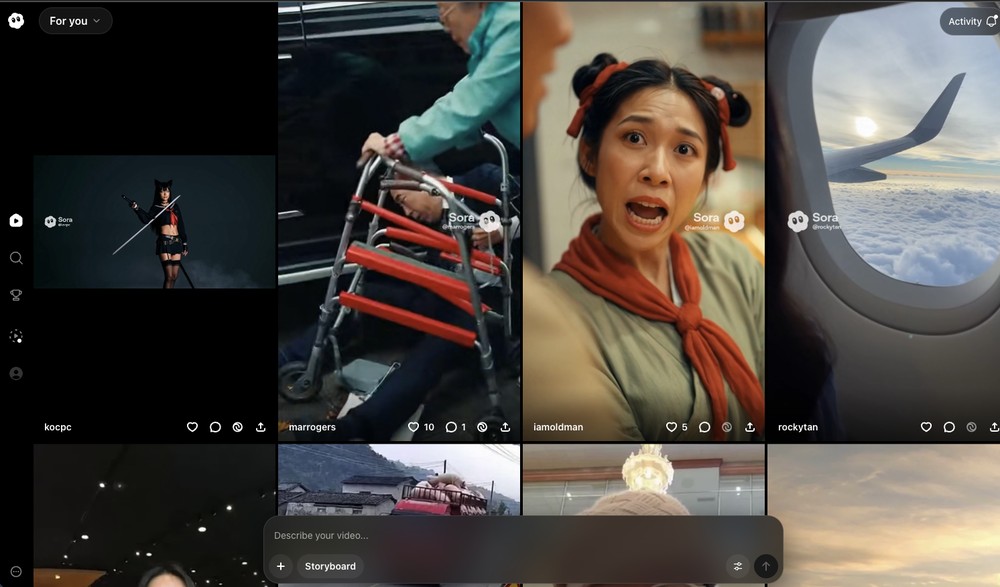Open the Activity notifications button
Screen dimensions: 1000x587
pos(970,22)
